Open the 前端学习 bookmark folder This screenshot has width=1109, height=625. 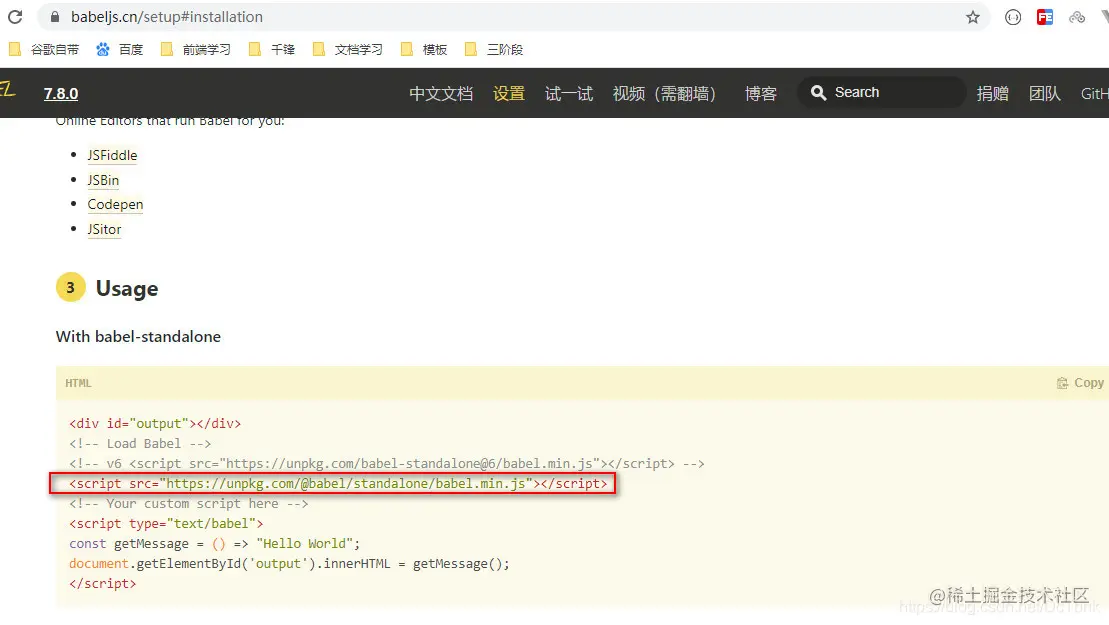pos(196,49)
